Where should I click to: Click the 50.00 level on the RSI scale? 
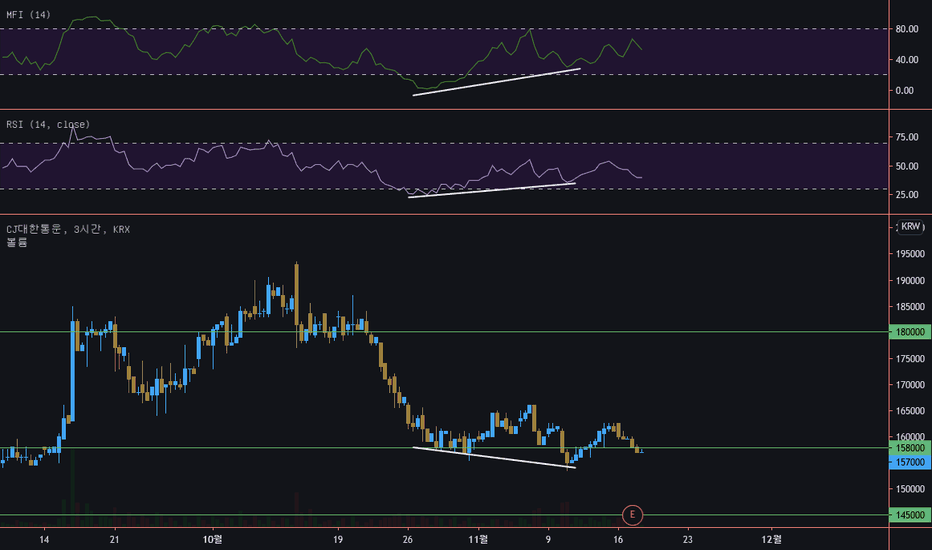click(x=907, y=166)
